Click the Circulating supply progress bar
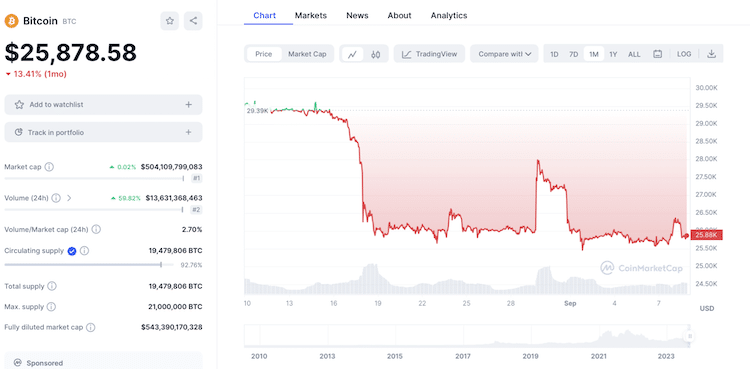750x369 pixels. click(89, 265)
